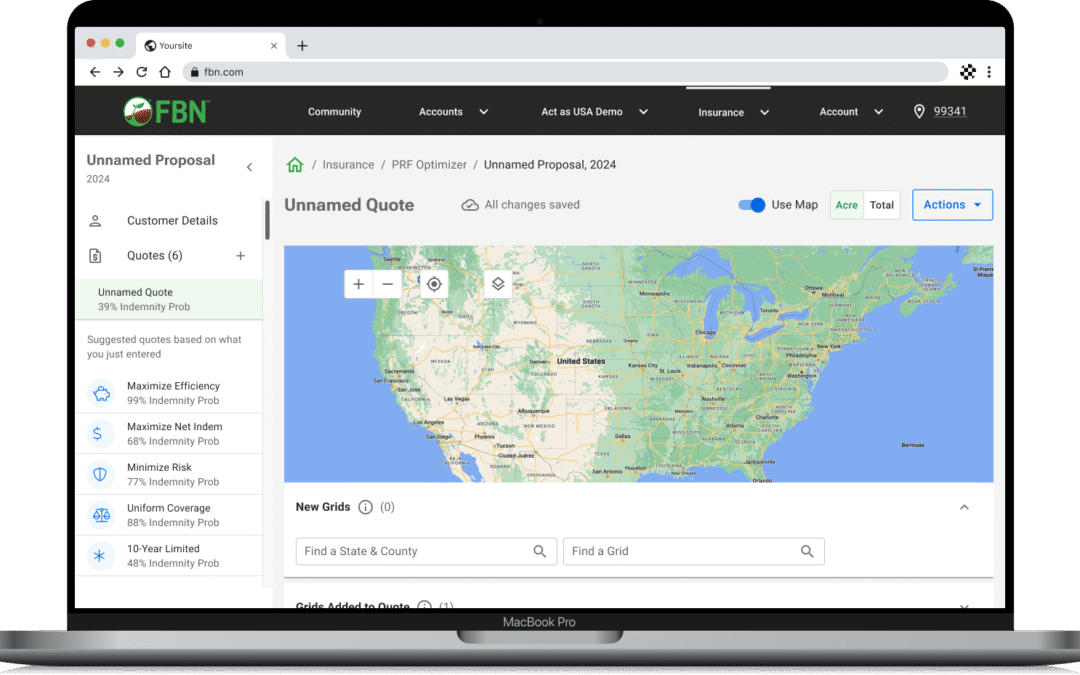1080x675 pixels.
Task: Open a new browser tab
Action: [x=302, y=45]
